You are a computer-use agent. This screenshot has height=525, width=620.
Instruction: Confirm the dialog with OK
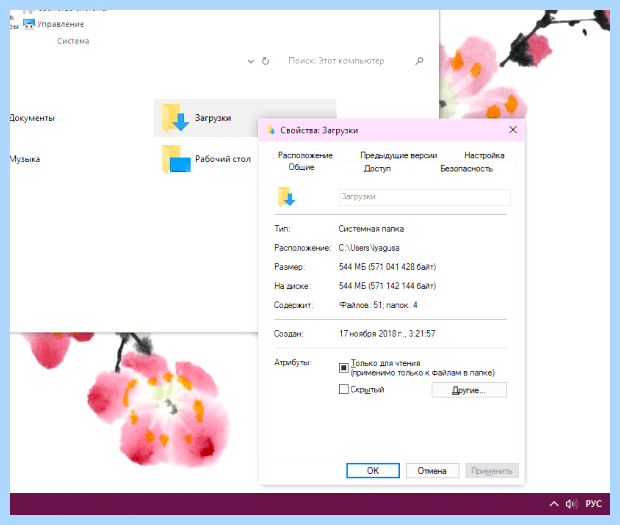pyautogui.click(x=373, y=471)
